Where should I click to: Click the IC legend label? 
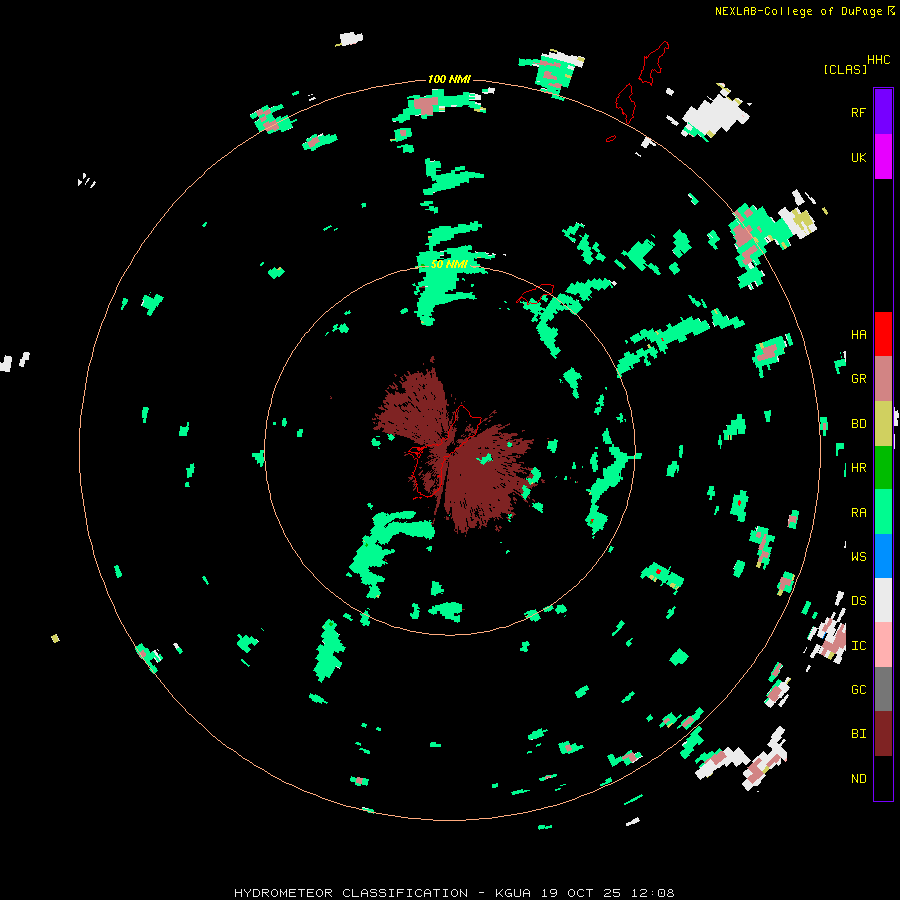pos(858,646)
